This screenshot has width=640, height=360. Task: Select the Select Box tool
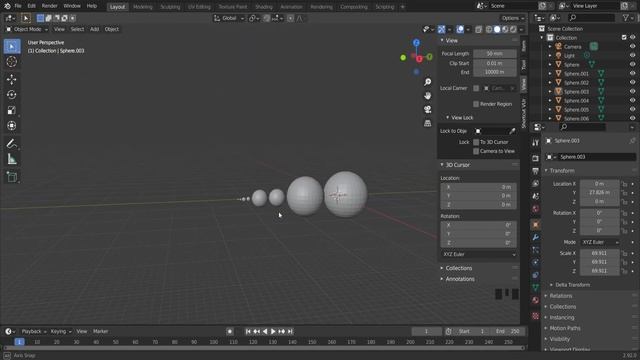[x=12, y=47]
